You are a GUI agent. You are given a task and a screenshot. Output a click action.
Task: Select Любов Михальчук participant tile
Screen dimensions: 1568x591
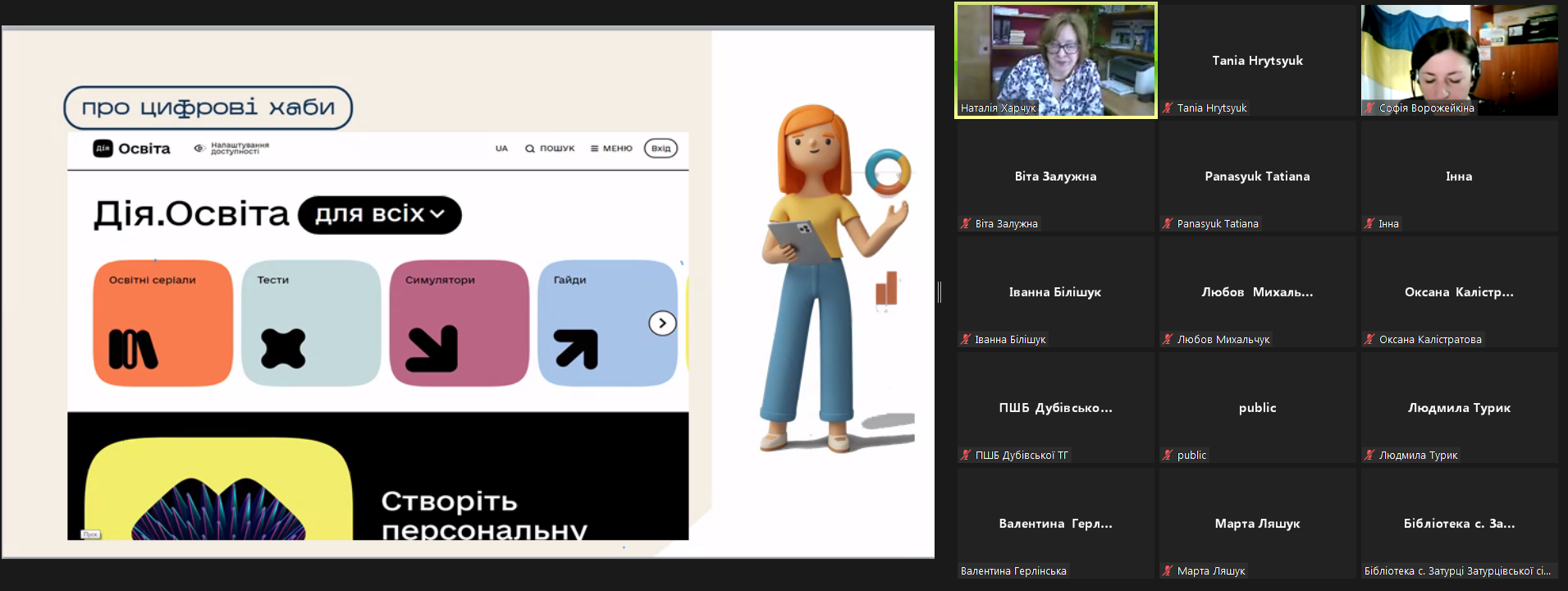(x=1257, y=292)
